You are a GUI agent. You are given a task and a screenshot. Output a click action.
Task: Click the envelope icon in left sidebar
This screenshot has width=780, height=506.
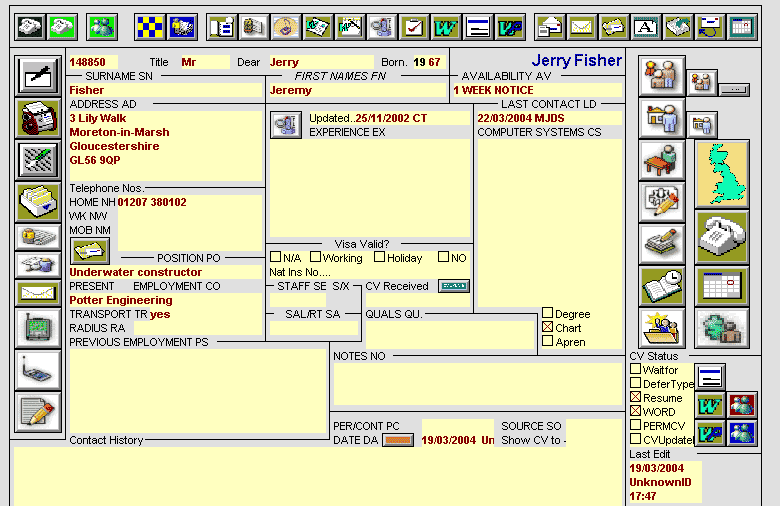38,293
